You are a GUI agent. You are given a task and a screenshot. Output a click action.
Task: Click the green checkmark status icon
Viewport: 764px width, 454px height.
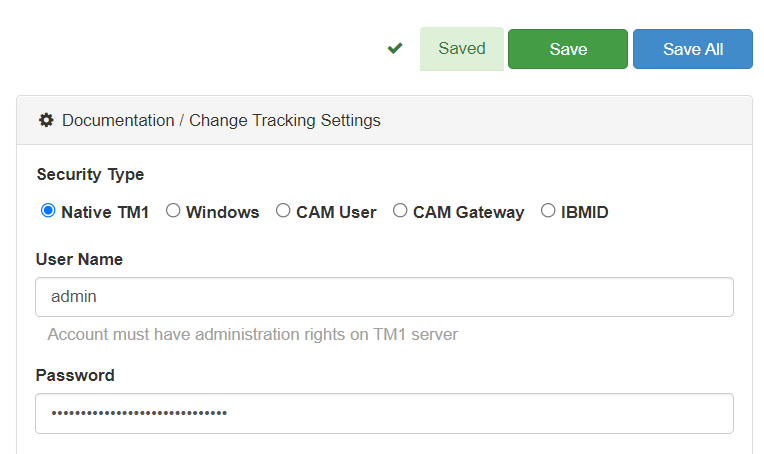(395, 48)
